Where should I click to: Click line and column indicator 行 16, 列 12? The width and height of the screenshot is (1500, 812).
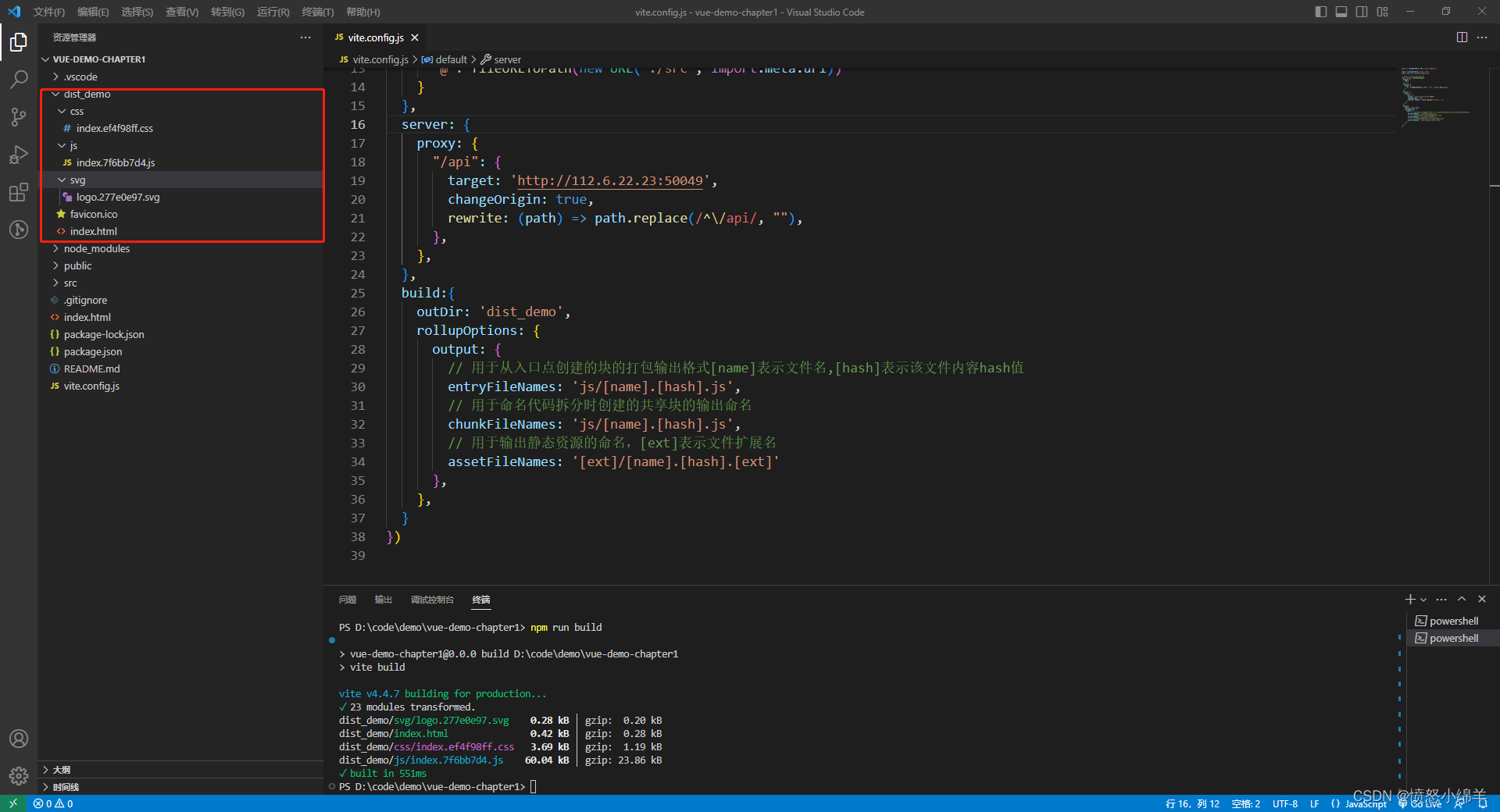tap(1192, 803)
